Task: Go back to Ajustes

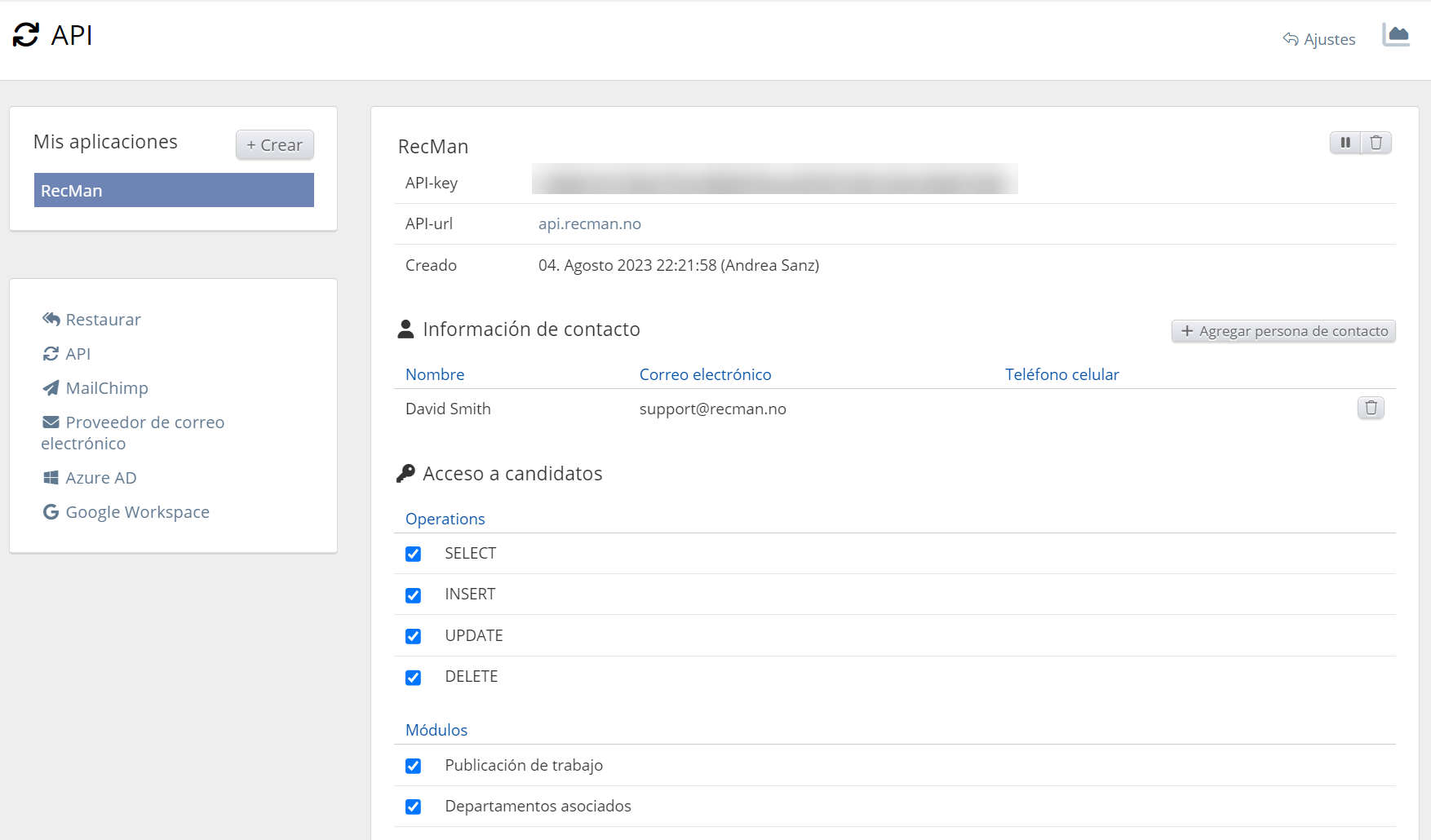Action: click(x=1319, y=39)
